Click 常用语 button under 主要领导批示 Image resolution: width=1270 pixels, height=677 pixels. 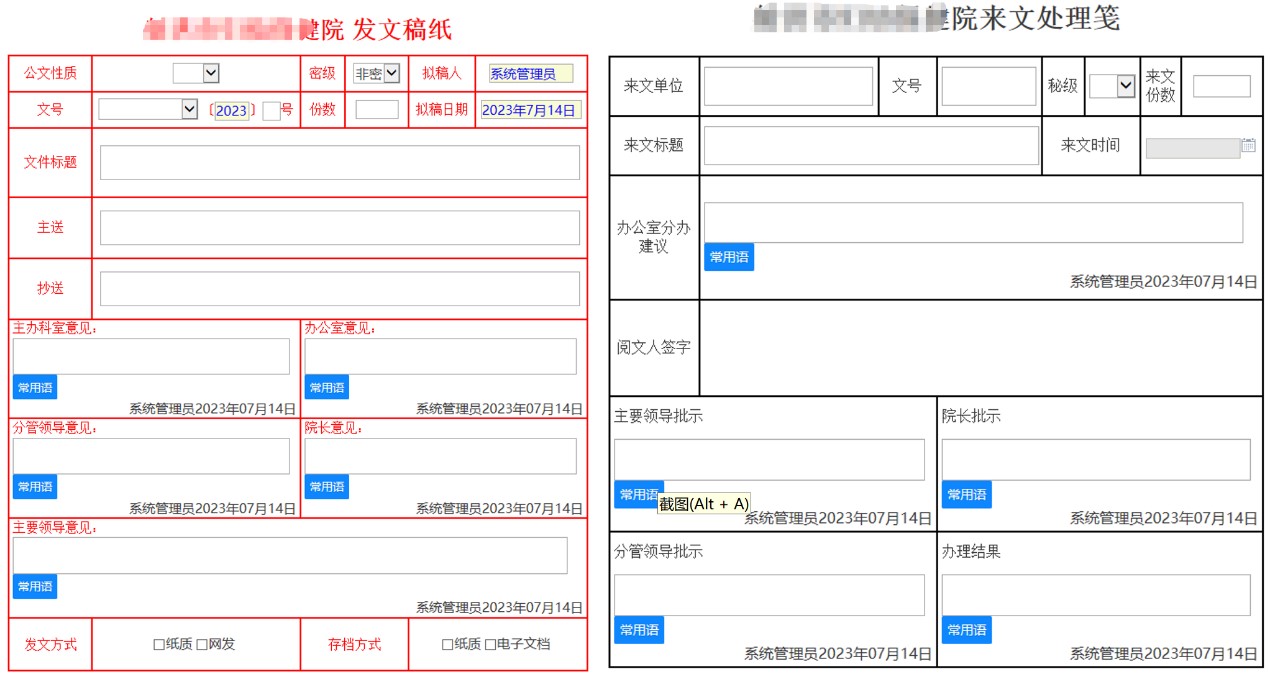pos(639,494)
